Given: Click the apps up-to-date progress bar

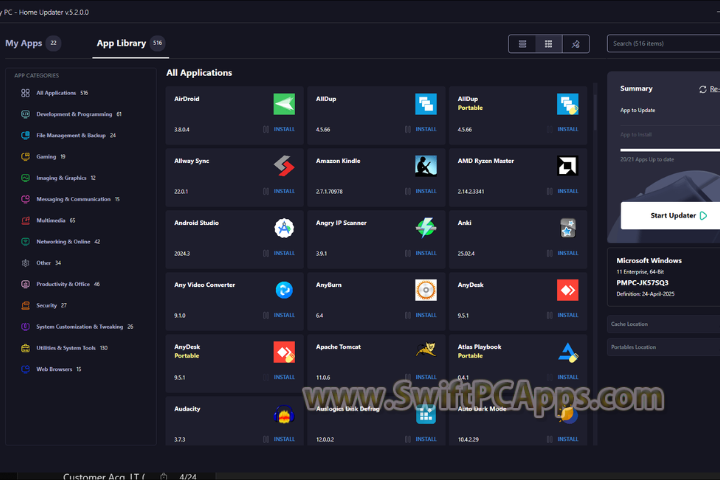Looking at the screenshot, I should click(x=670, y=150).
